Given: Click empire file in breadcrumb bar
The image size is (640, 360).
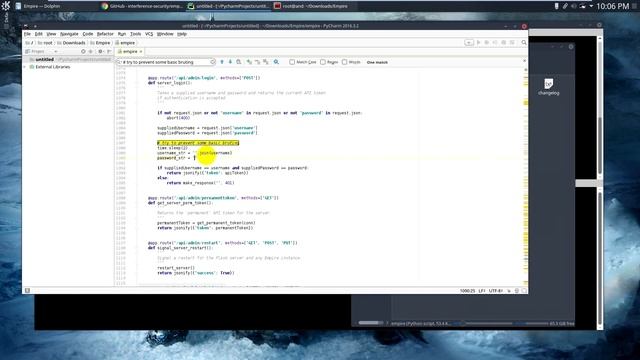Looking at the screenshot, I should pyautogui.click(x=125, y=42).
